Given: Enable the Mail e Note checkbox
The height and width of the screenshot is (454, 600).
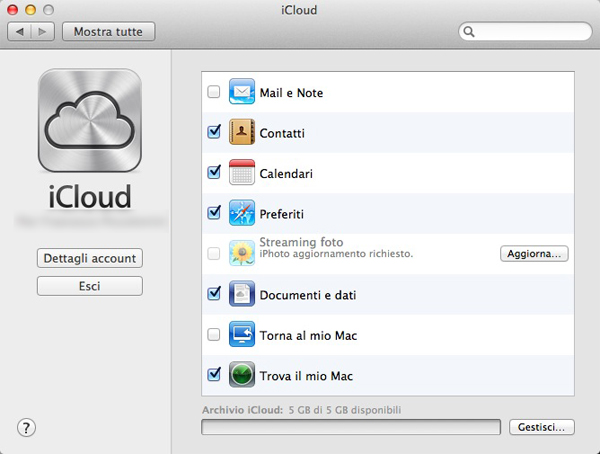Looking at the screenshot, I should [214, 92].
